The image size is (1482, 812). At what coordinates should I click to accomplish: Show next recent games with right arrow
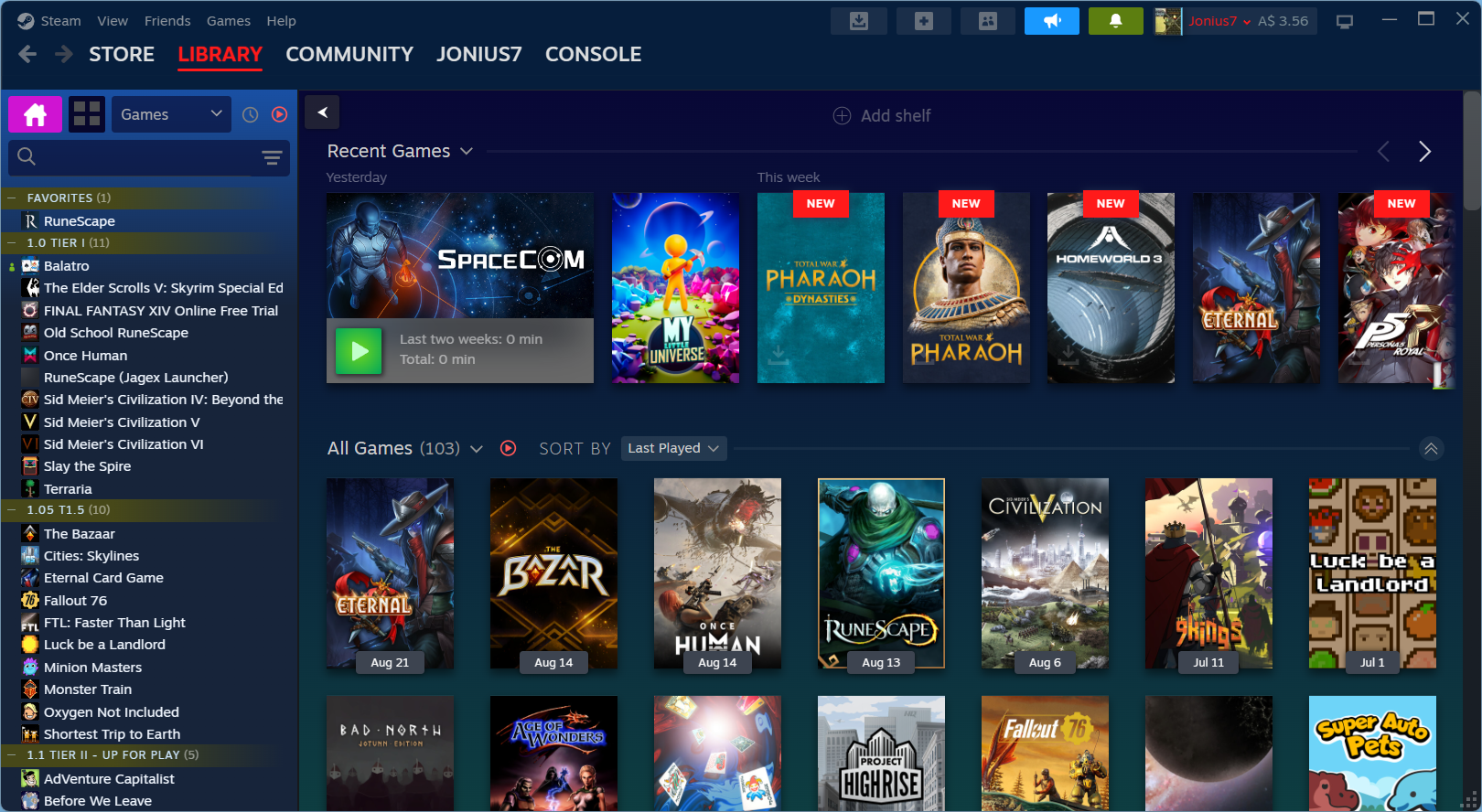click(x=1424, y=152)
